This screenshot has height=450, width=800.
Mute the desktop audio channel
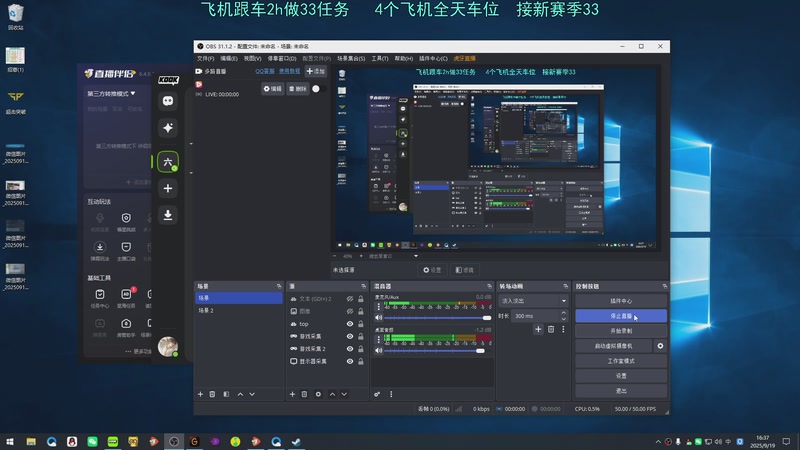tap(379, 351)
